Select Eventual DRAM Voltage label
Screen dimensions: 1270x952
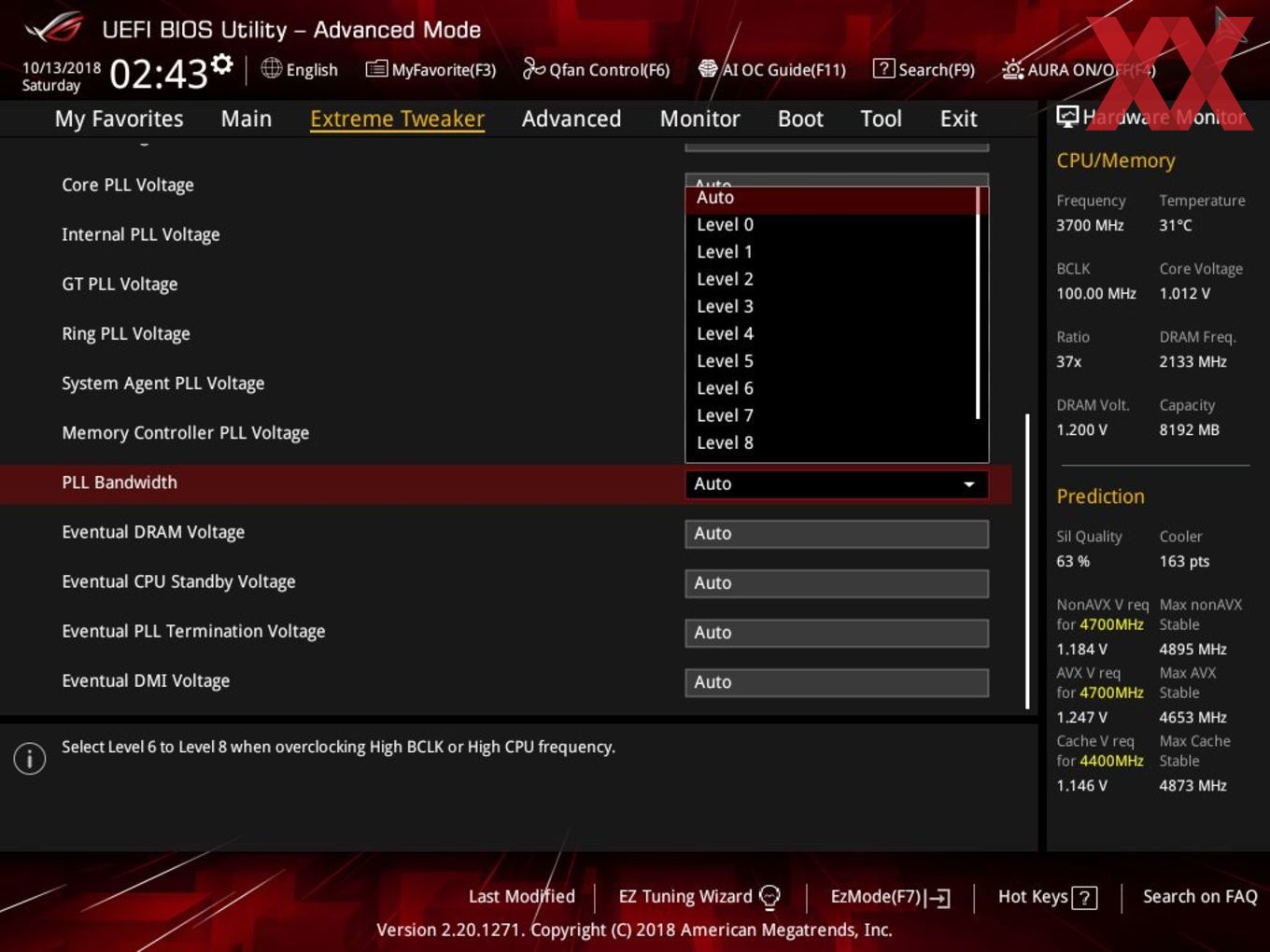tap(153, 532)
